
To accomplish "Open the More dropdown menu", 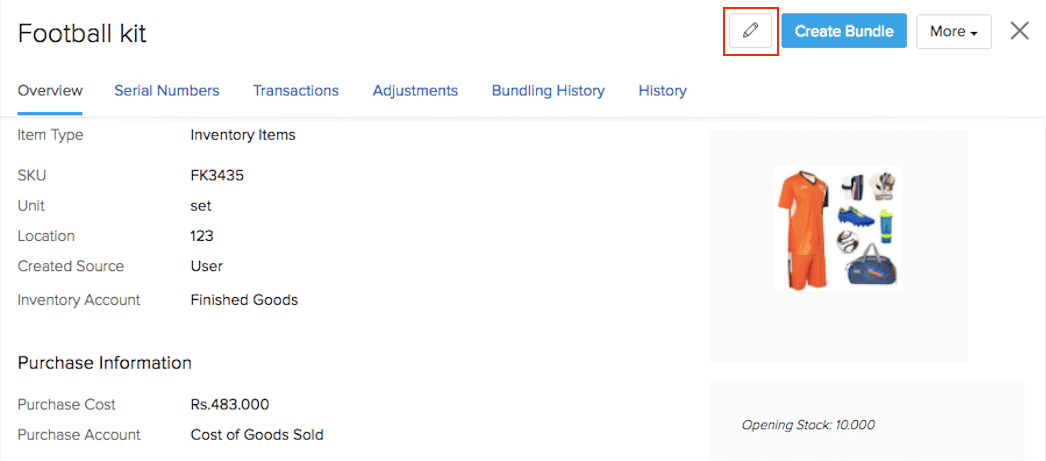I will (953, 31).
